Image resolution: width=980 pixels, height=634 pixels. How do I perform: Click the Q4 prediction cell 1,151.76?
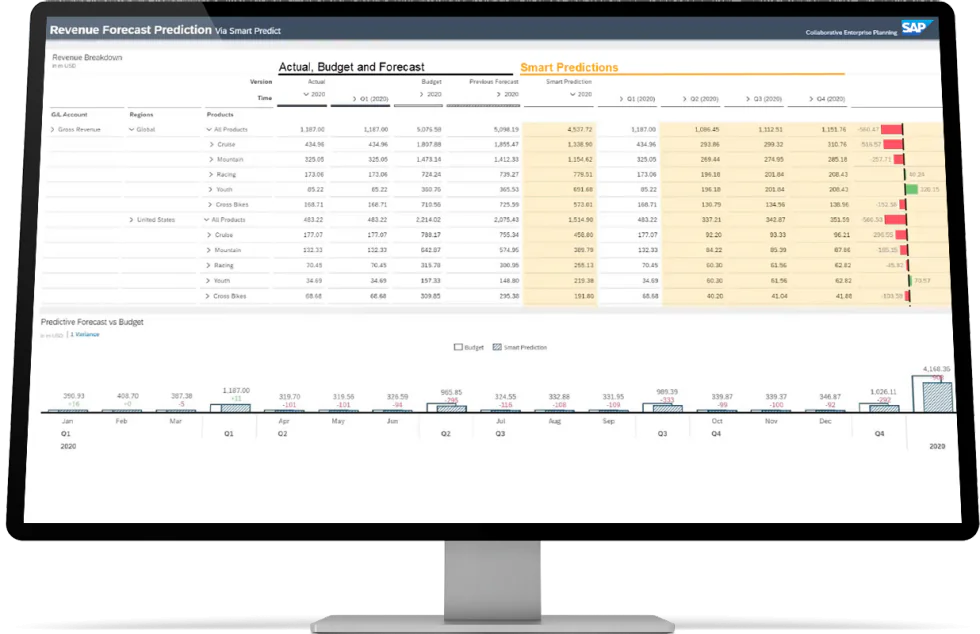pos(834,129)
